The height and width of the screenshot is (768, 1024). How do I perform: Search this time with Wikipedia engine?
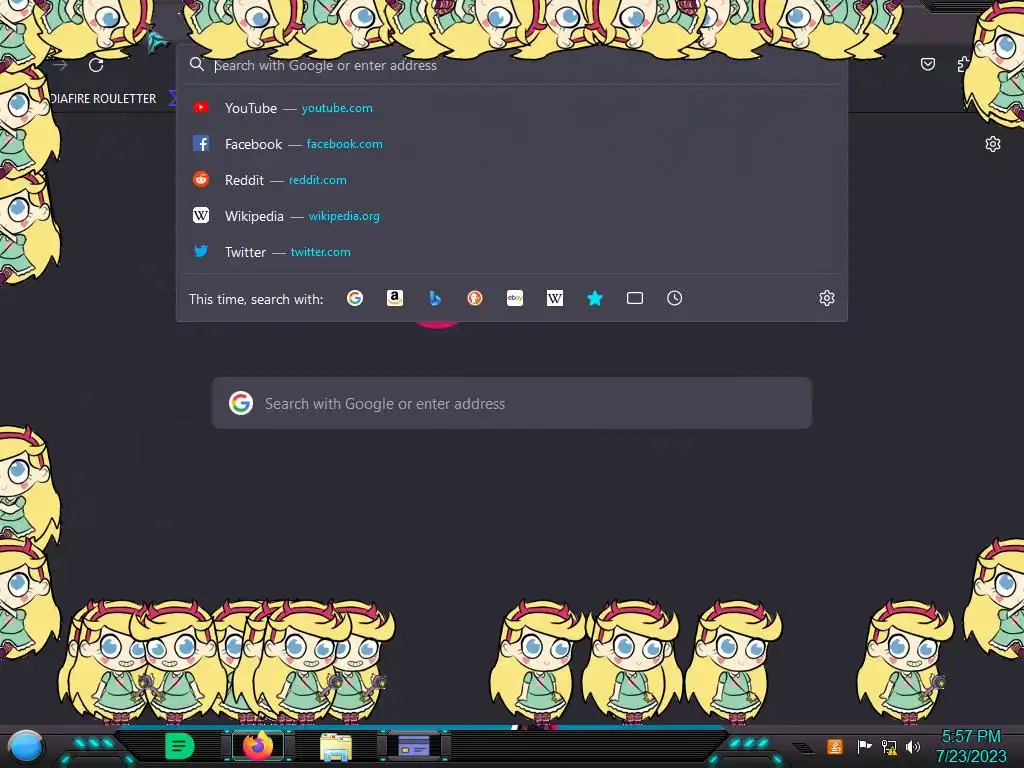point(554,298)
